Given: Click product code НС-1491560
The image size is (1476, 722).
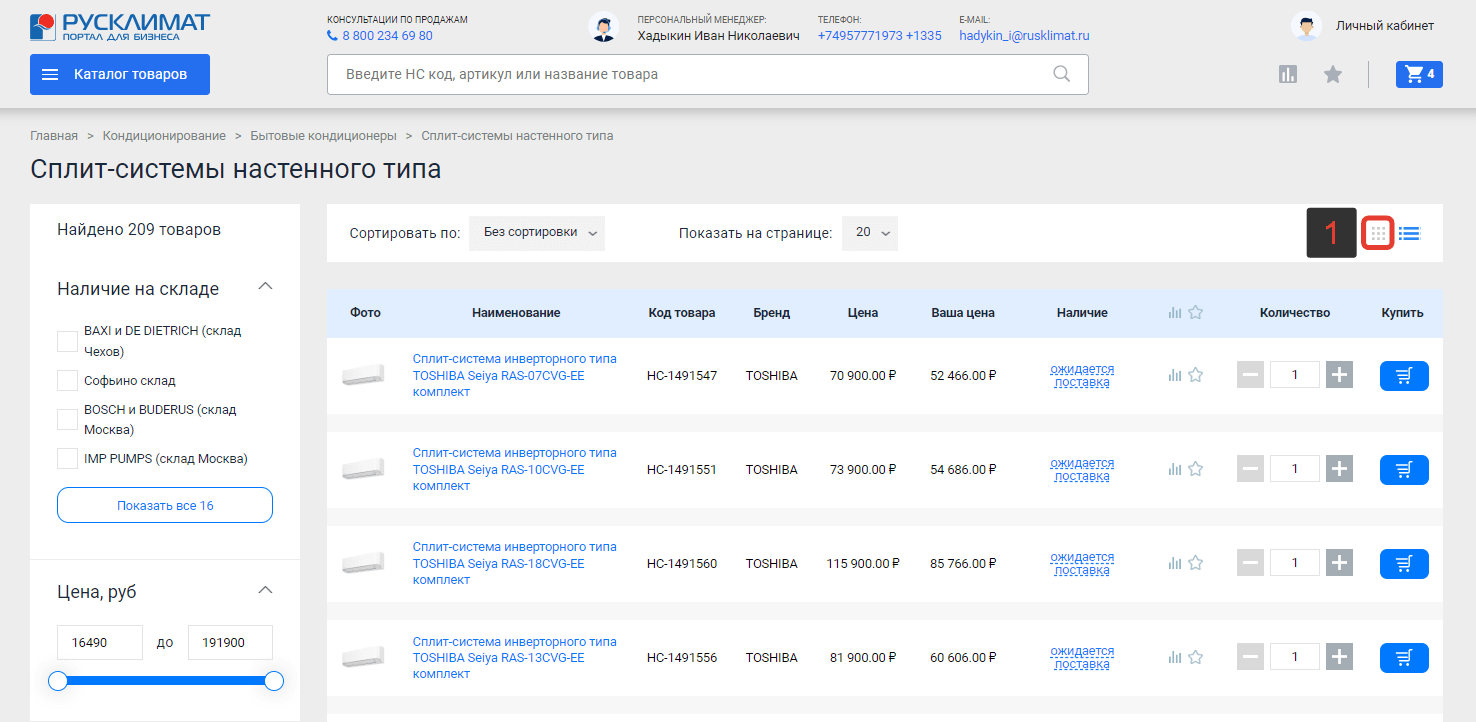Looking at the screenshot, I should [x=682, y=563].
